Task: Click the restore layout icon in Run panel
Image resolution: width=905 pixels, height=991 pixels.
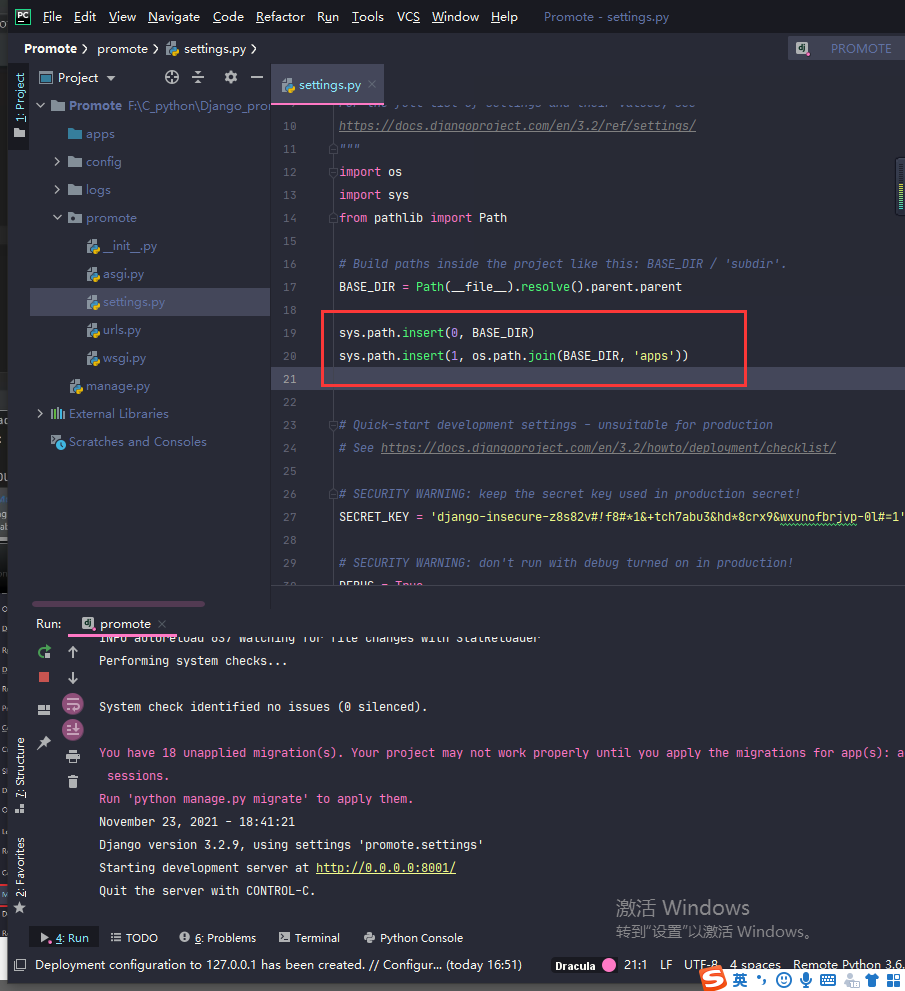Action: point(44,710)
